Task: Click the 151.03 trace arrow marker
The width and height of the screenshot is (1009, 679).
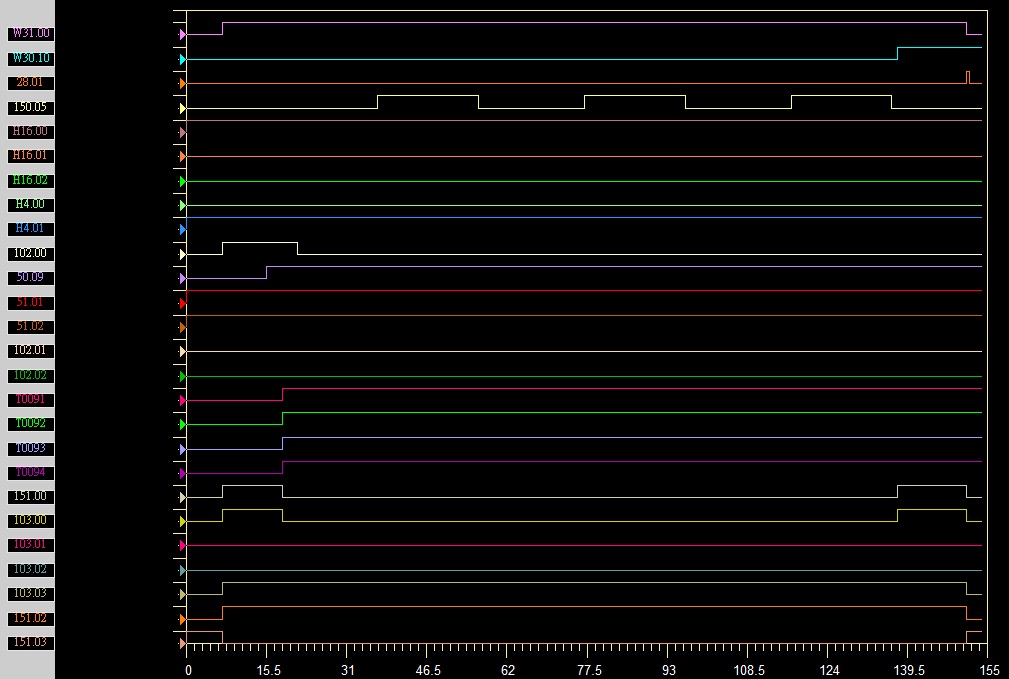Action: [182, 643]
